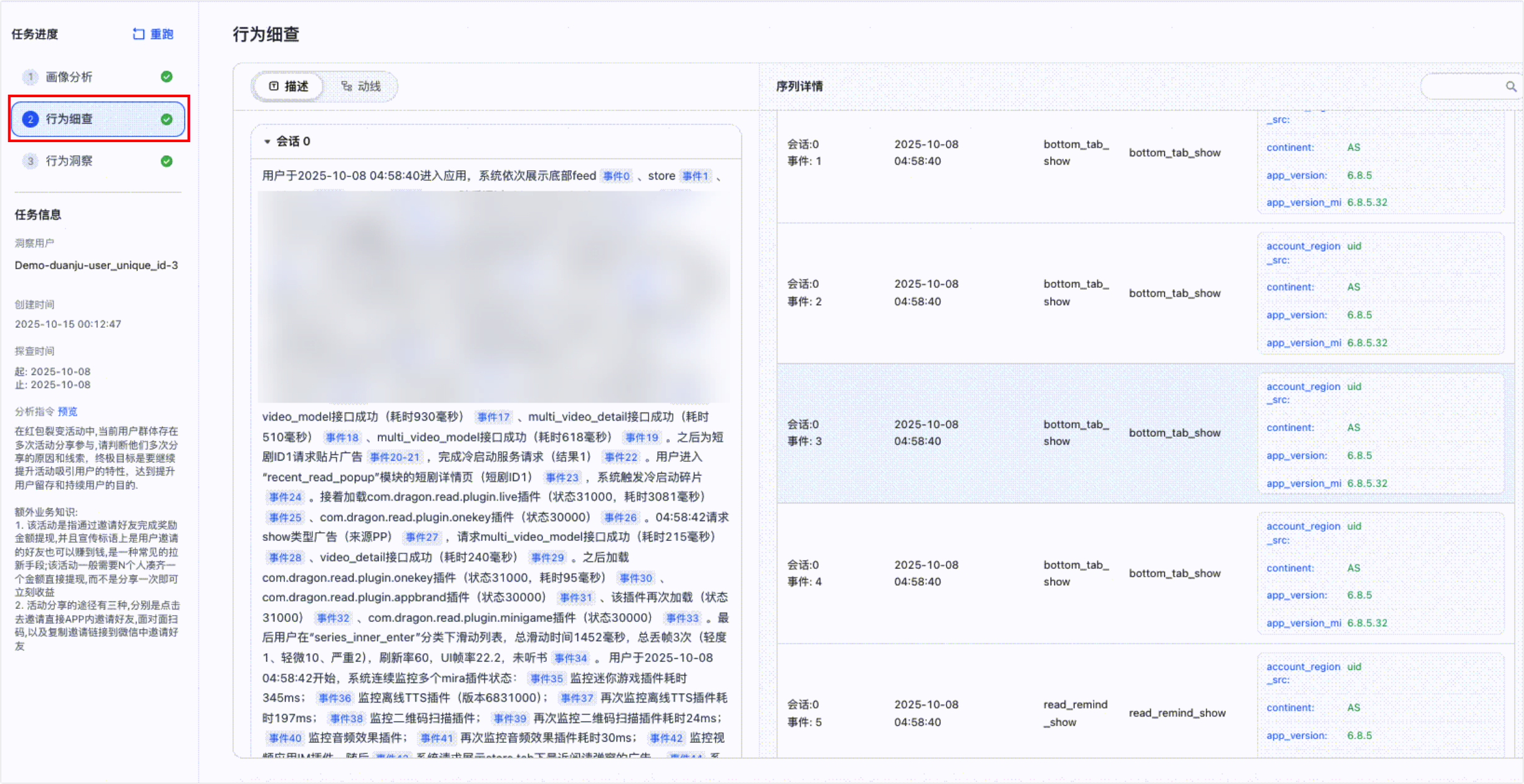Viewport: 1524px width, 784px height.
Task: Click the 事件29 event tag
Action: coord(547,558)
